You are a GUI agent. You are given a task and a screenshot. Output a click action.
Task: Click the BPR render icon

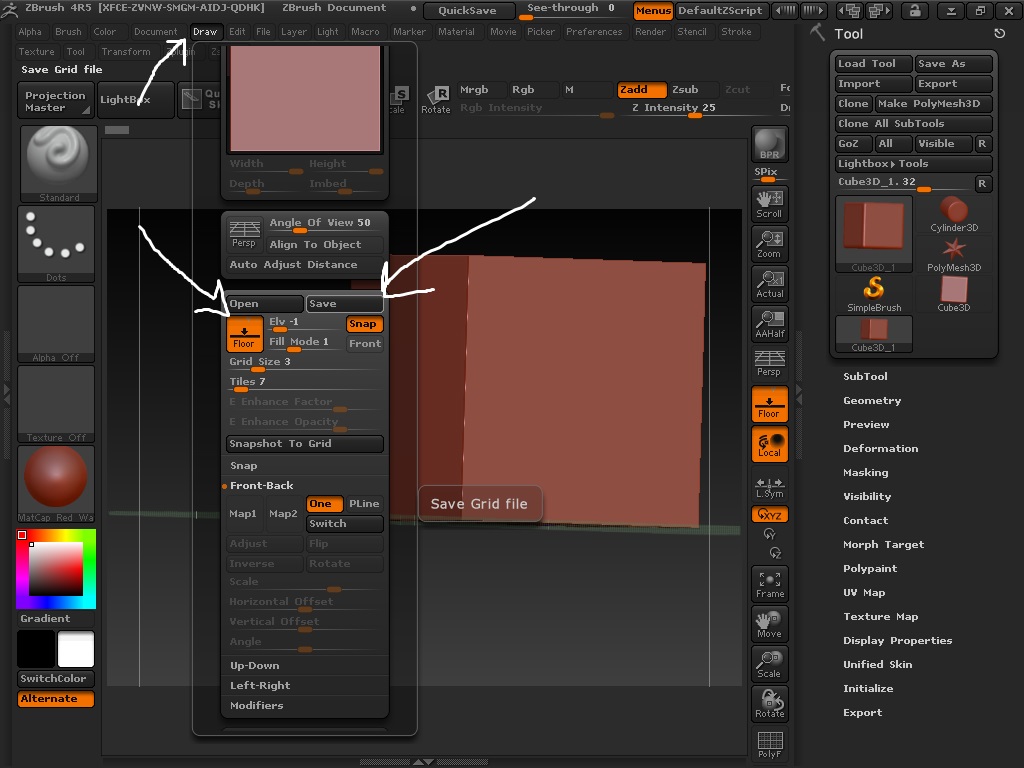pos(769,144)
